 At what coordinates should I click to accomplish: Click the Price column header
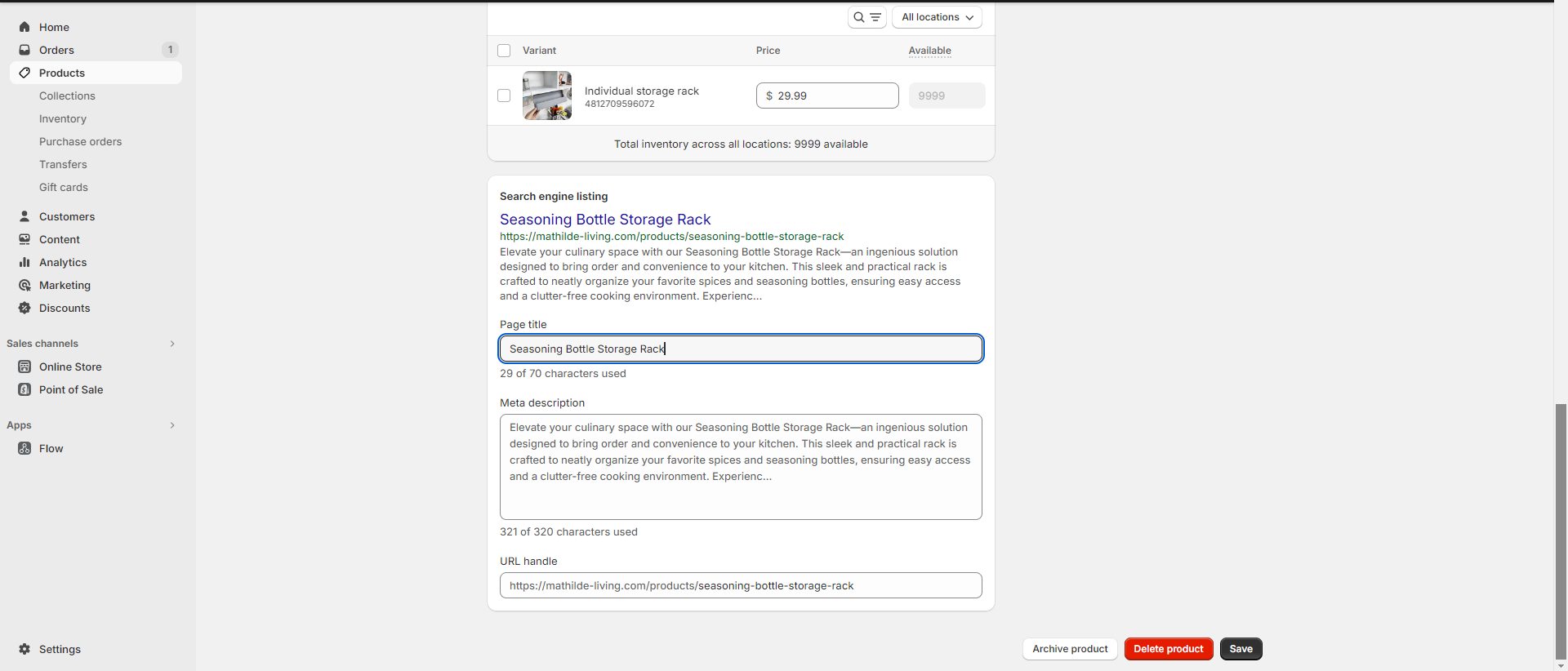768,51
